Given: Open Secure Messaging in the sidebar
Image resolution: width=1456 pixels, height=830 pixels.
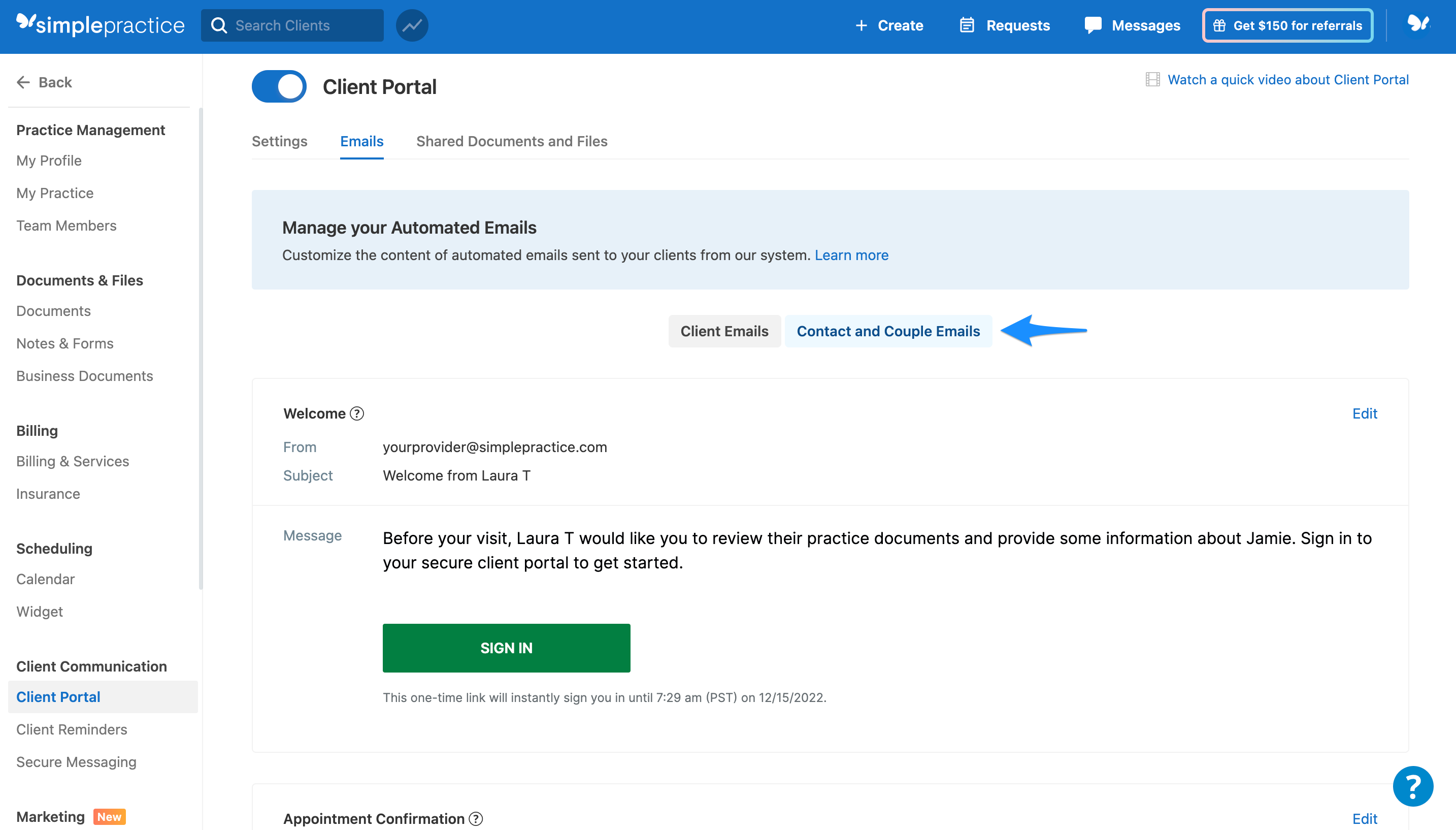Looking at the screenshot, I should pos(76,761).
